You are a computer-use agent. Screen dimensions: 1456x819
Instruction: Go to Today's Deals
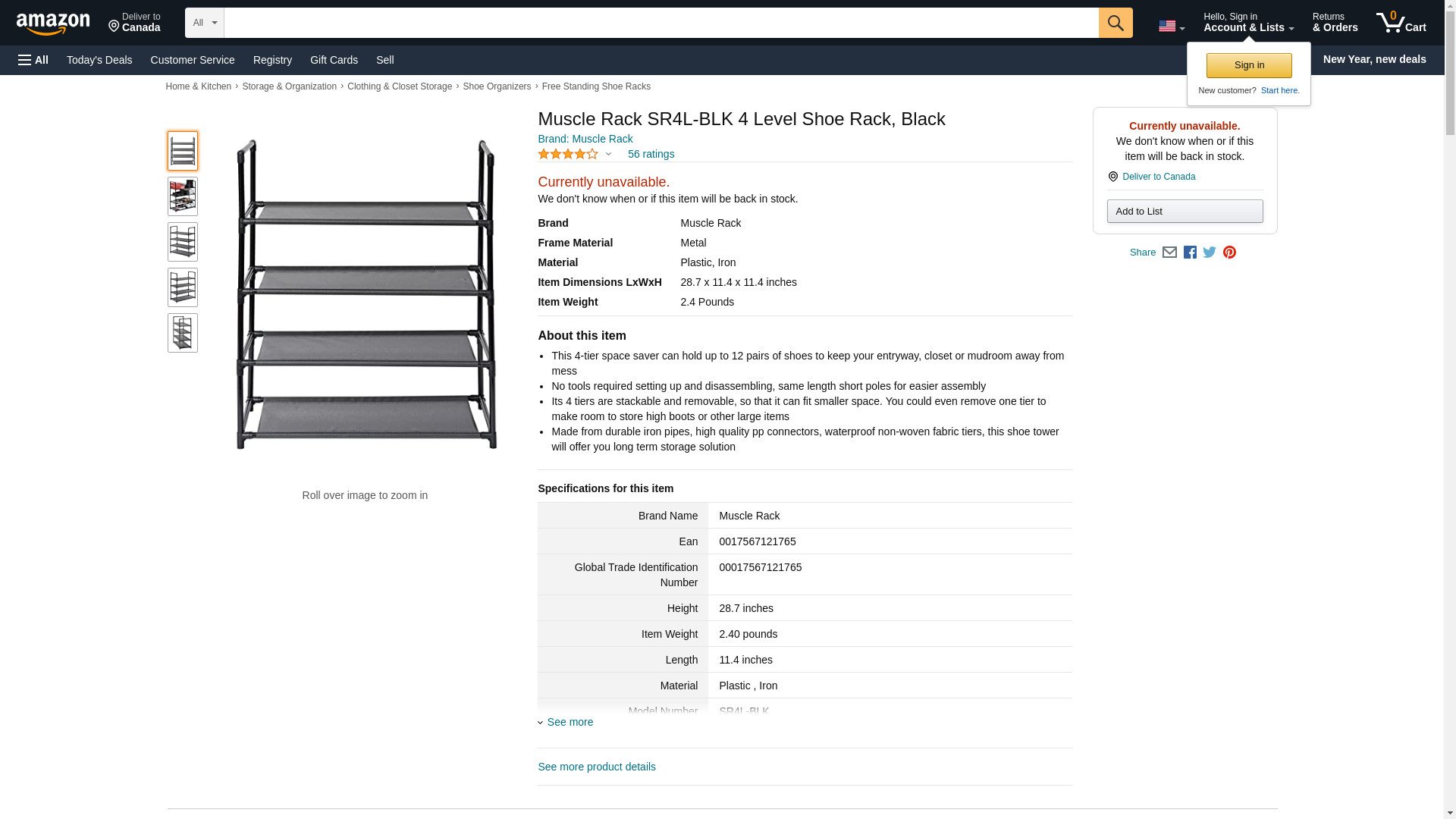tap(99, 60)
